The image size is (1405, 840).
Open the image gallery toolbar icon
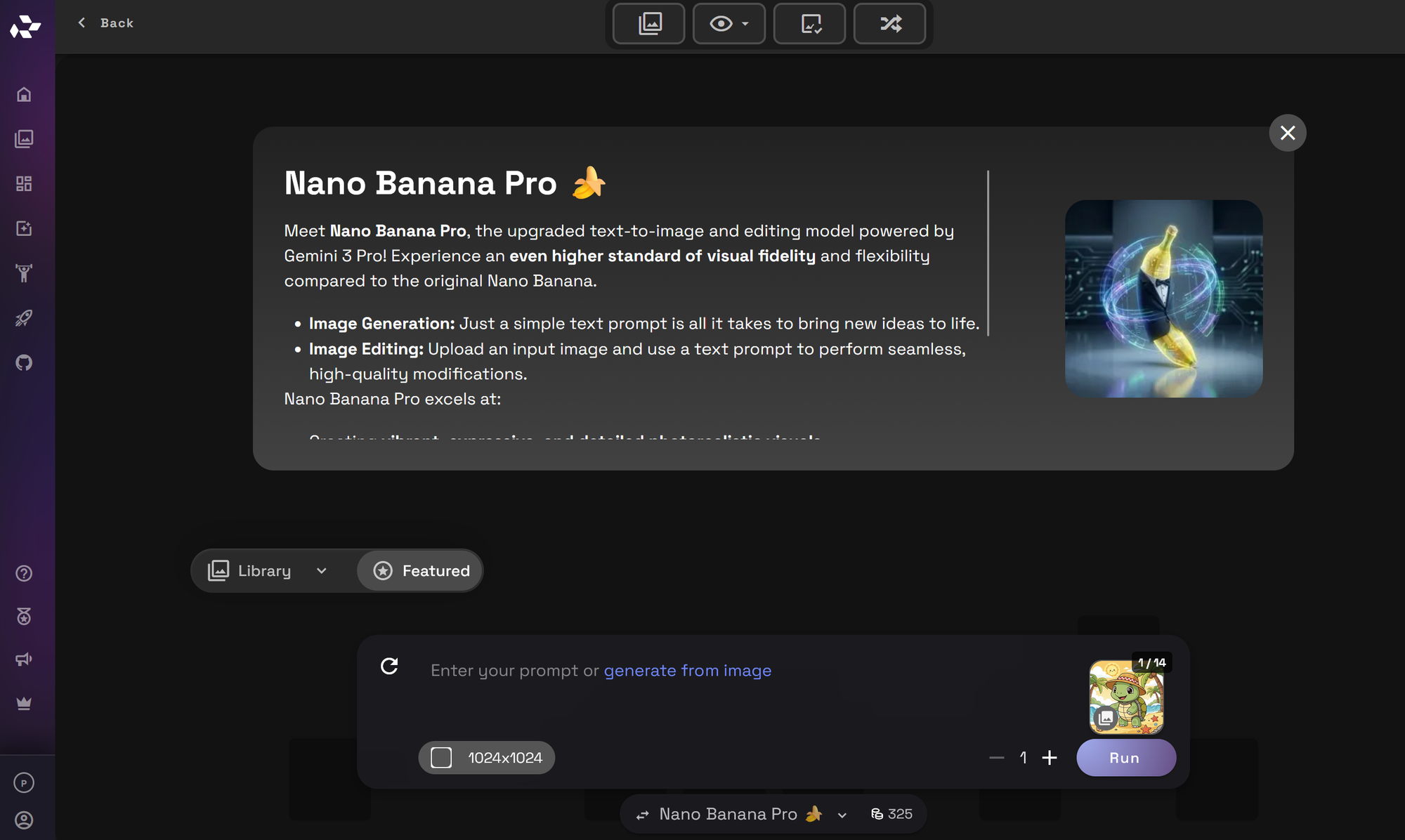click(649, 24)
